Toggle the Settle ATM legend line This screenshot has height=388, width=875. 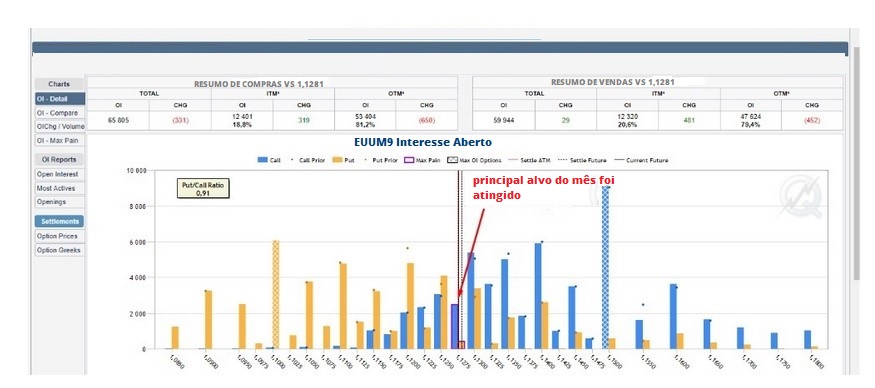(x=513, y=160)
